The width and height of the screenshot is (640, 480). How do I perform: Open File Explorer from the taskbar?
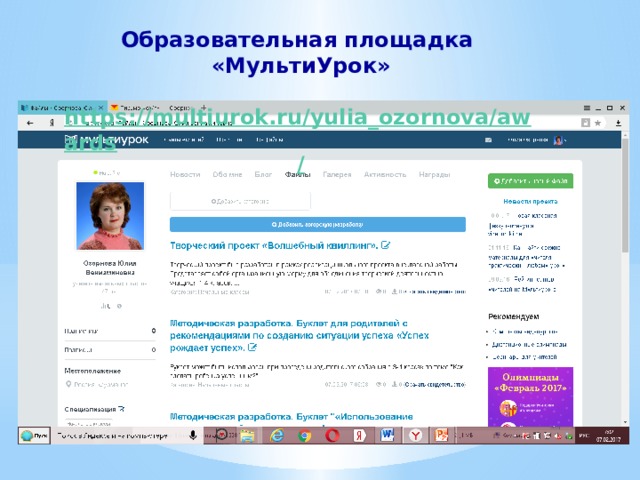[x=247, y=436]
